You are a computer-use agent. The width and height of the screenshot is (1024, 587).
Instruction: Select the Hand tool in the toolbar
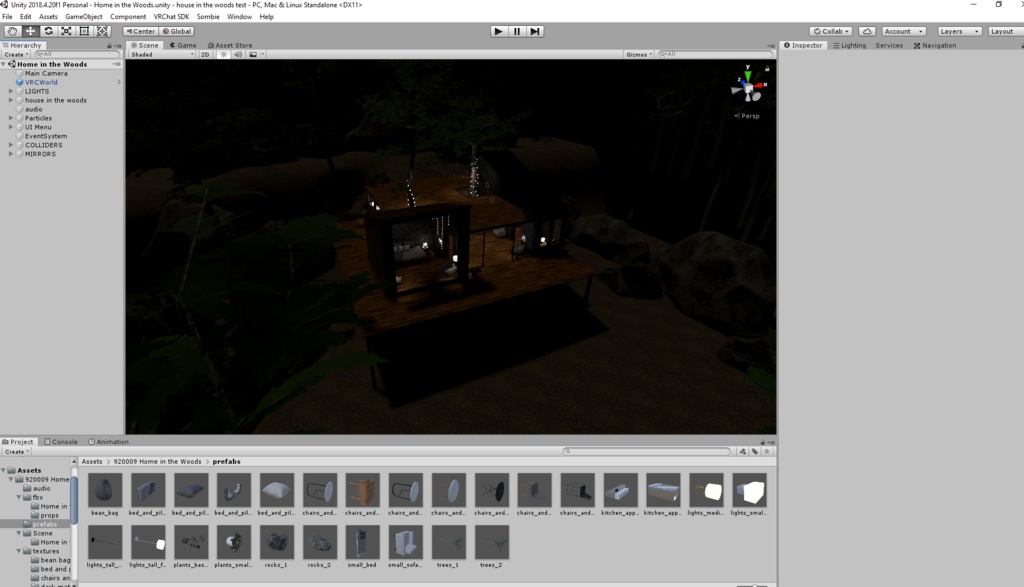click(12, 31)
